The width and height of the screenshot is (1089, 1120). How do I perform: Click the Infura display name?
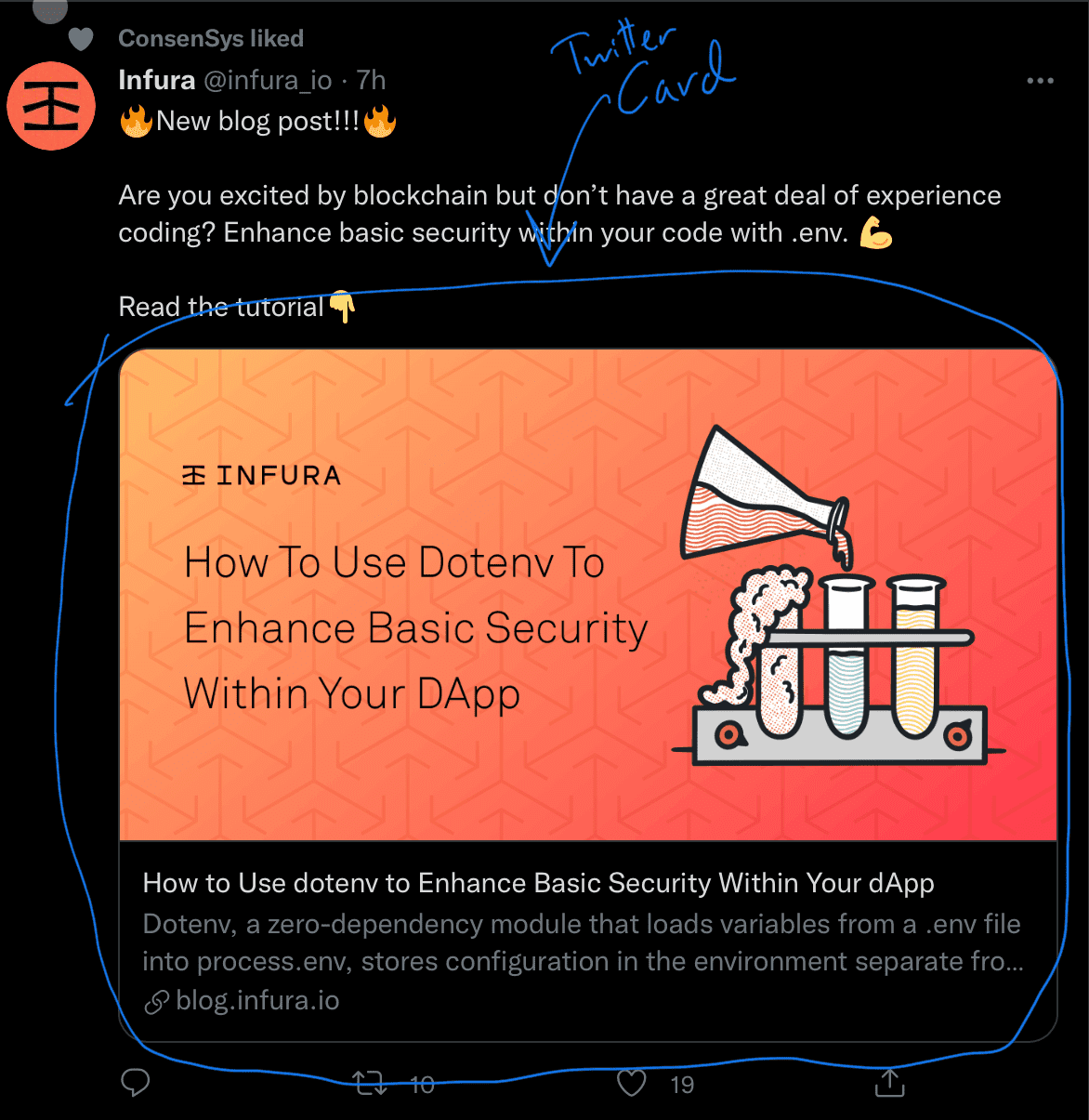[x=156, y=80]
